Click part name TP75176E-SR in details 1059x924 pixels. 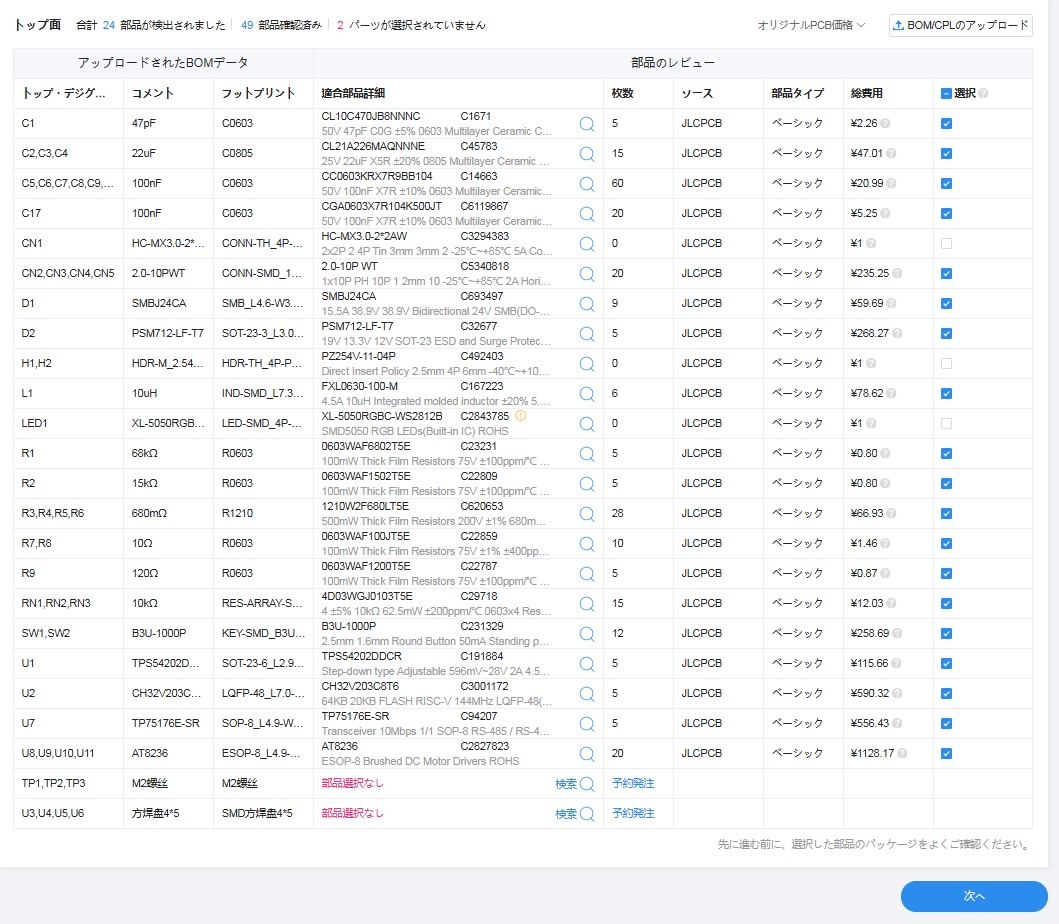tap(355, 716)
